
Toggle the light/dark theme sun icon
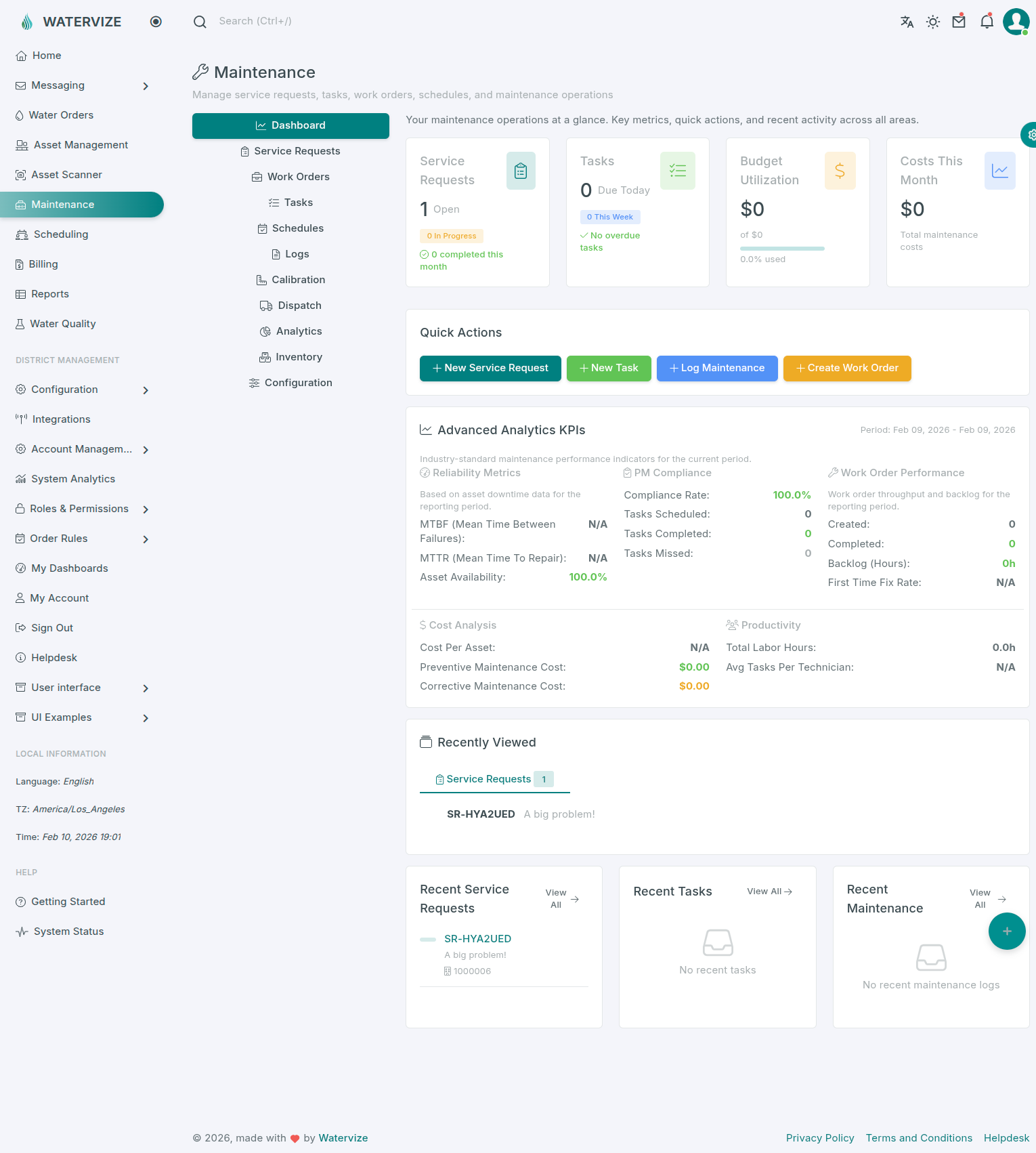tap(933, 22)
